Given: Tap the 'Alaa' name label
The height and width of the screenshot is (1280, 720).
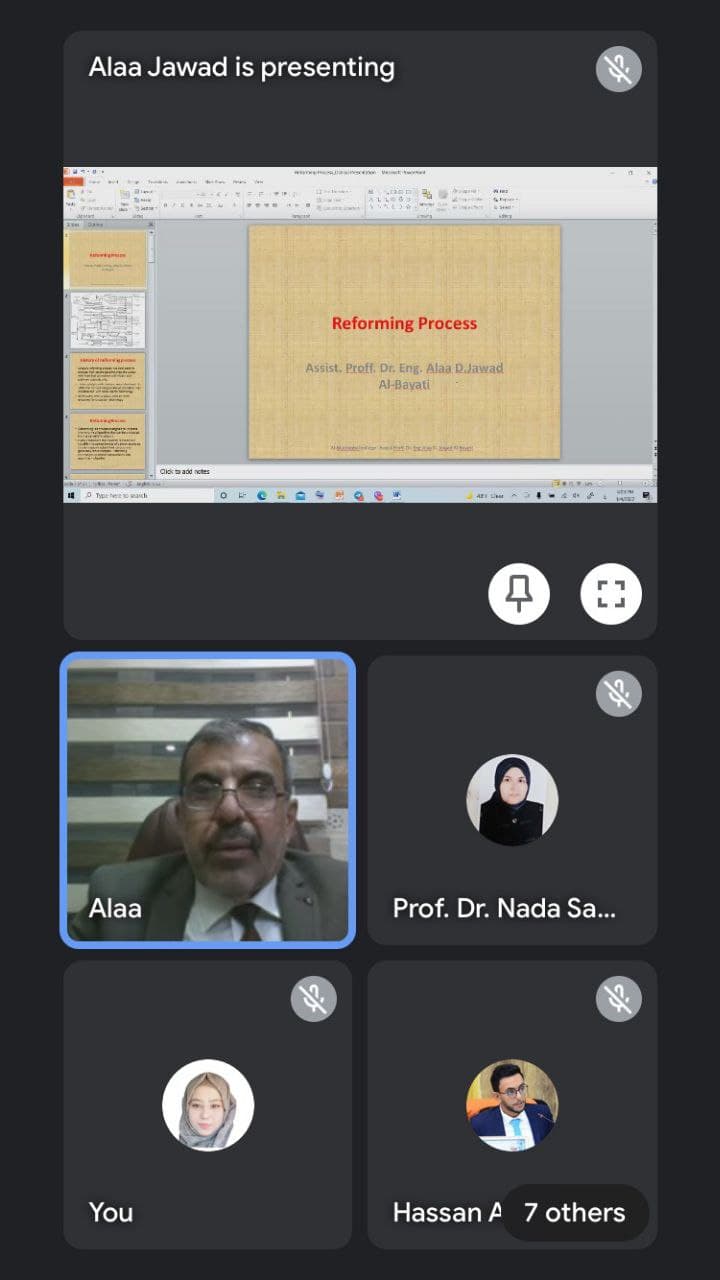Looking at the screenshot, I should click(115, 908).
